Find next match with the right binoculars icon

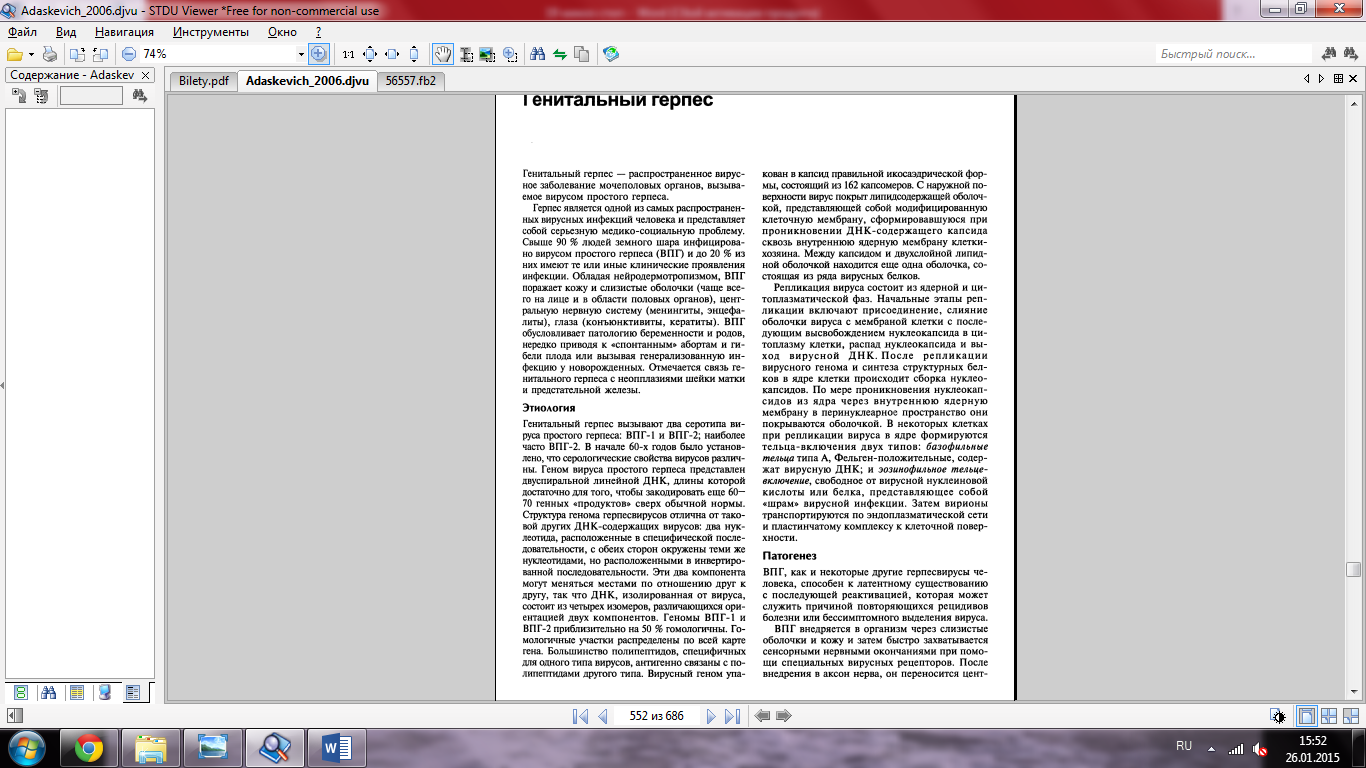1352,54
